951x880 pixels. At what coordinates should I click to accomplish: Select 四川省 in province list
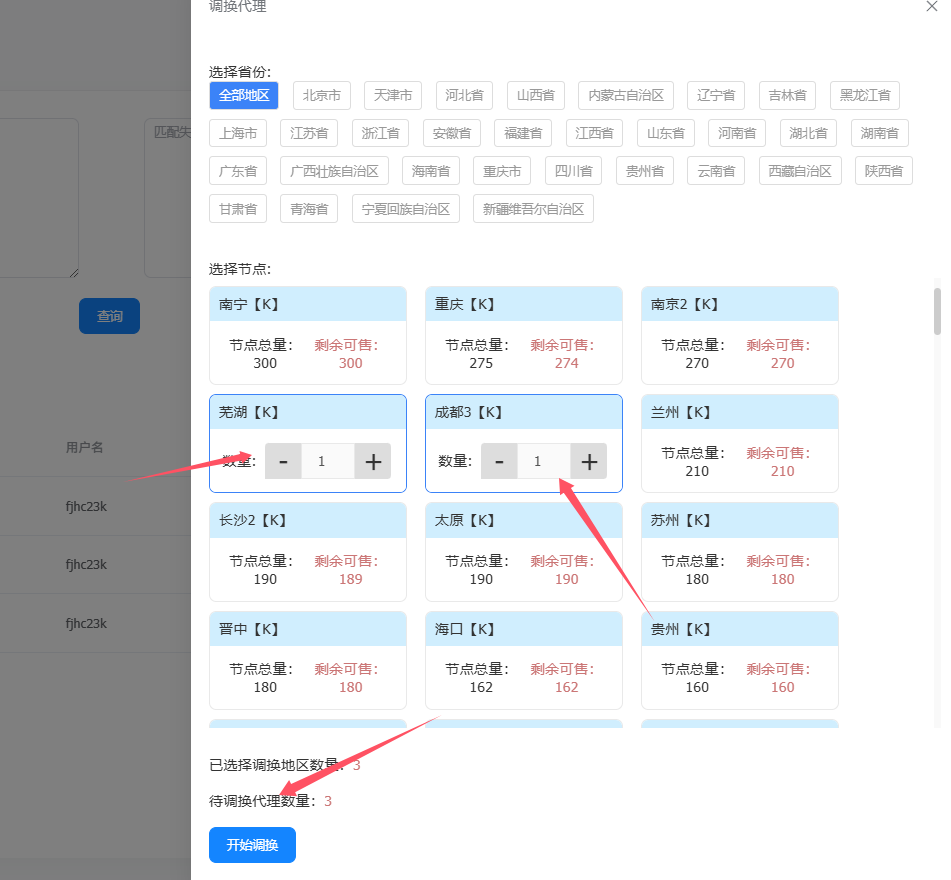[573, 171]
